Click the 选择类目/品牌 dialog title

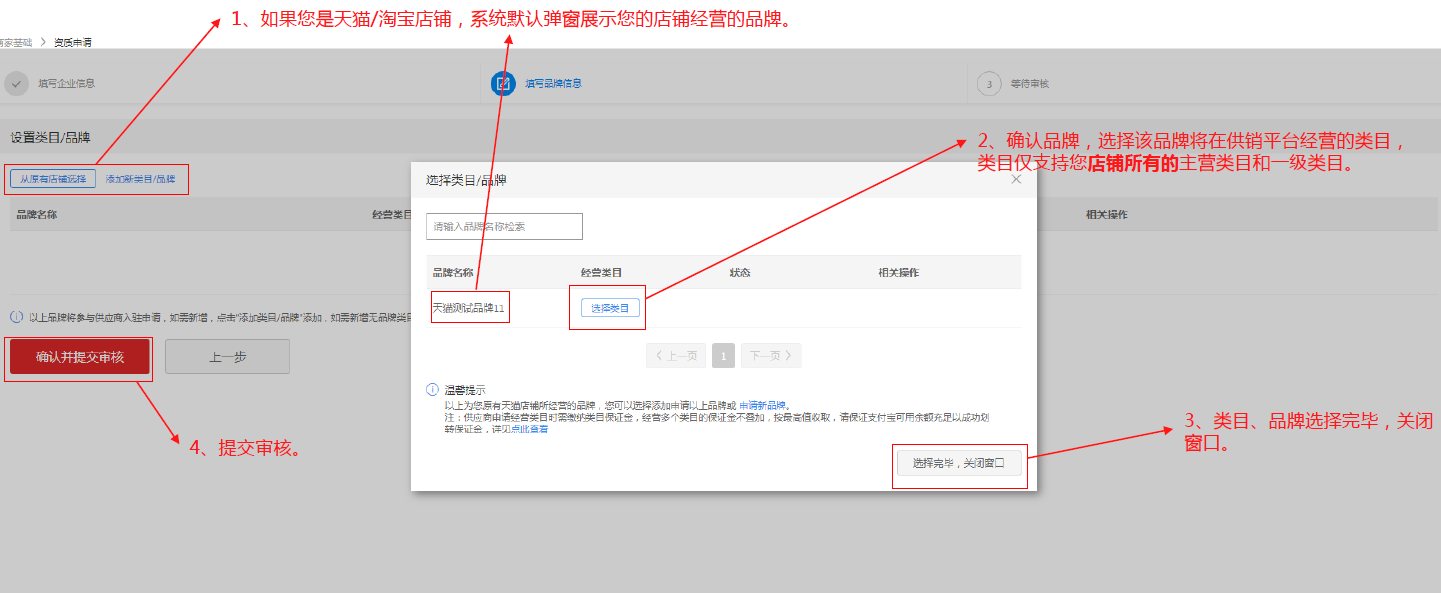[x=466, y=180]
